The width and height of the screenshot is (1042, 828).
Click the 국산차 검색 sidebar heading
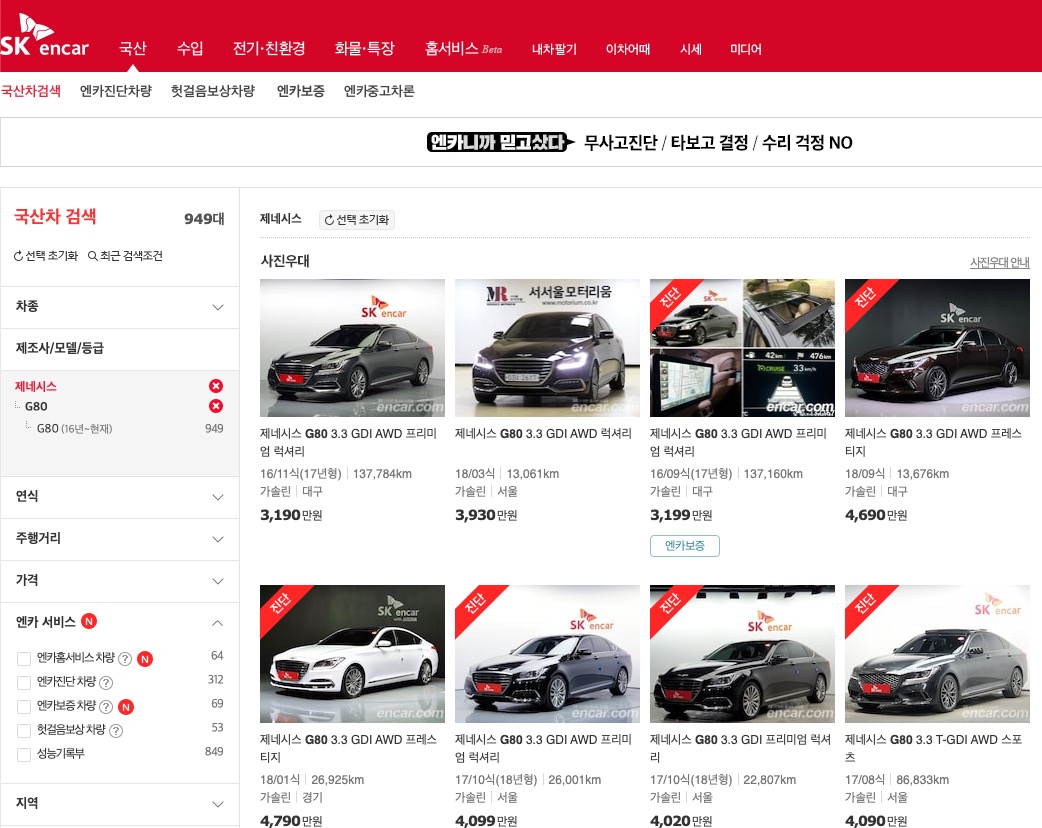(x=55, y=217)
